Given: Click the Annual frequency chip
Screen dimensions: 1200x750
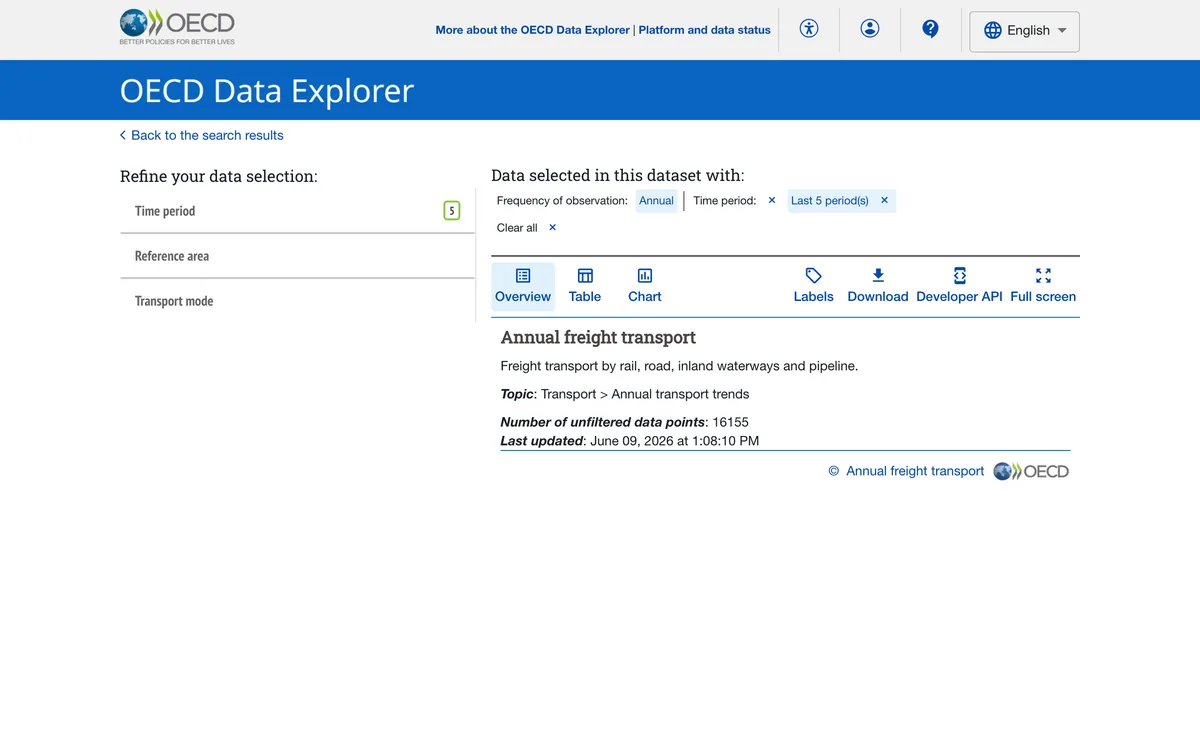Looking at the screenshot, I should 657,201.
